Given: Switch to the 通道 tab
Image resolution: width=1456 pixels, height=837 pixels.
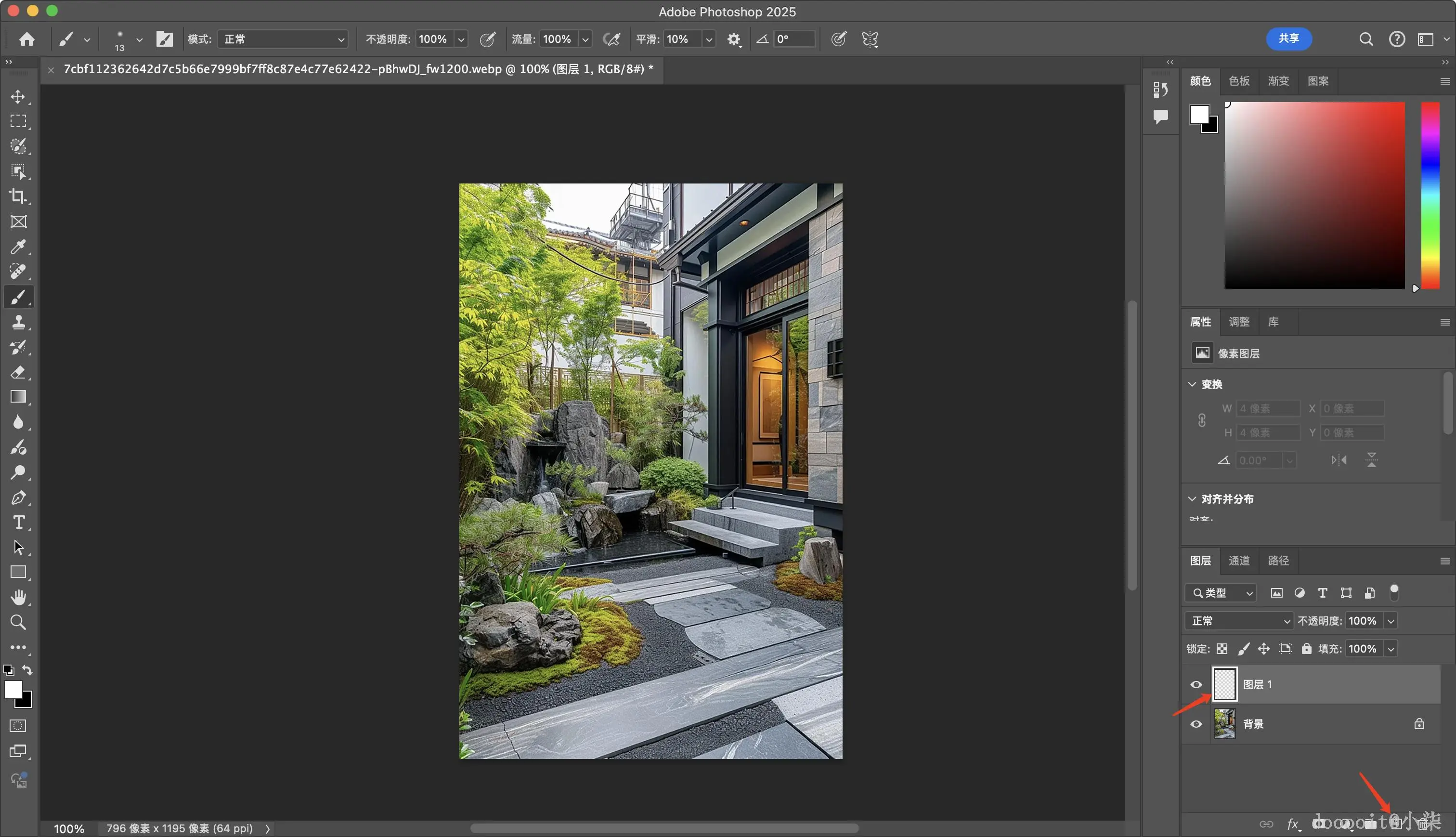Looking at the screenshot, I should (x=1239, y=561).
